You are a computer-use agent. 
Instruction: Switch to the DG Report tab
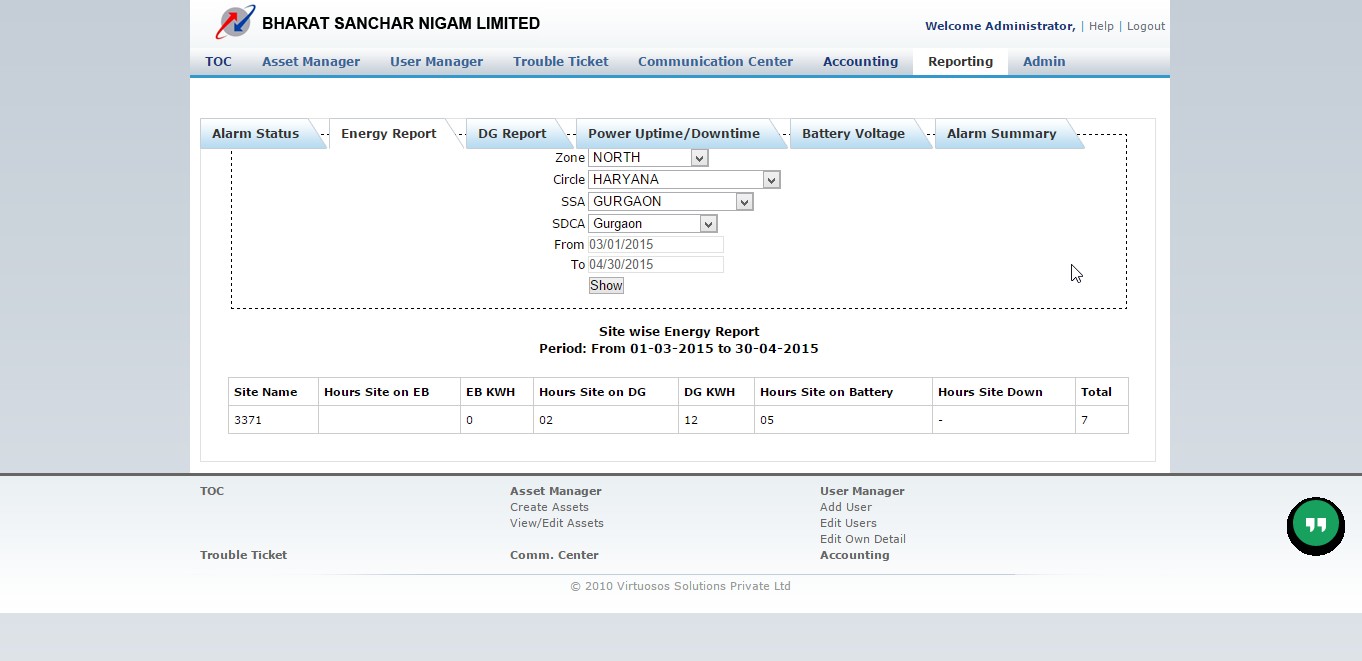coord(512,133)
